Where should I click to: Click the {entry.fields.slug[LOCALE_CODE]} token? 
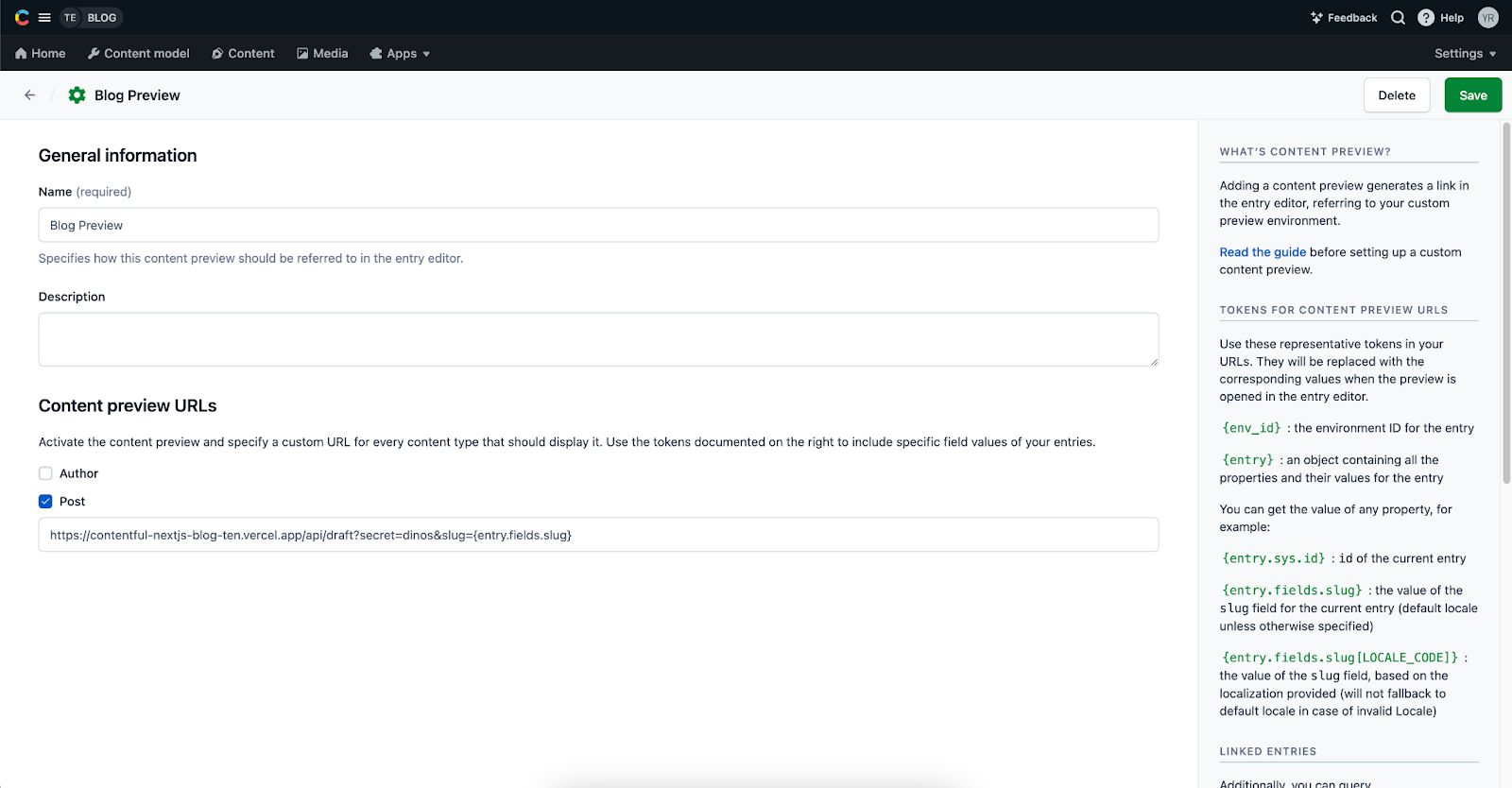(x=1340, y=658)
